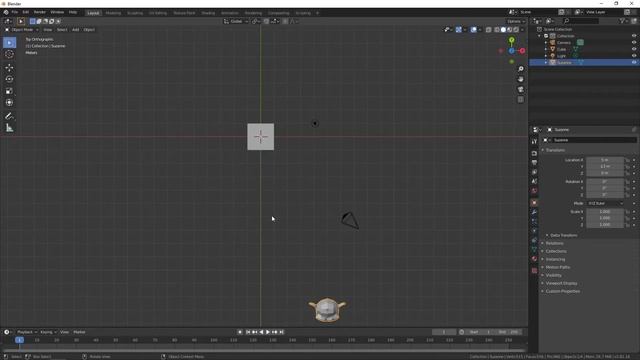Open the Render properties tab
Screen dimensions: 640x360
534,153
